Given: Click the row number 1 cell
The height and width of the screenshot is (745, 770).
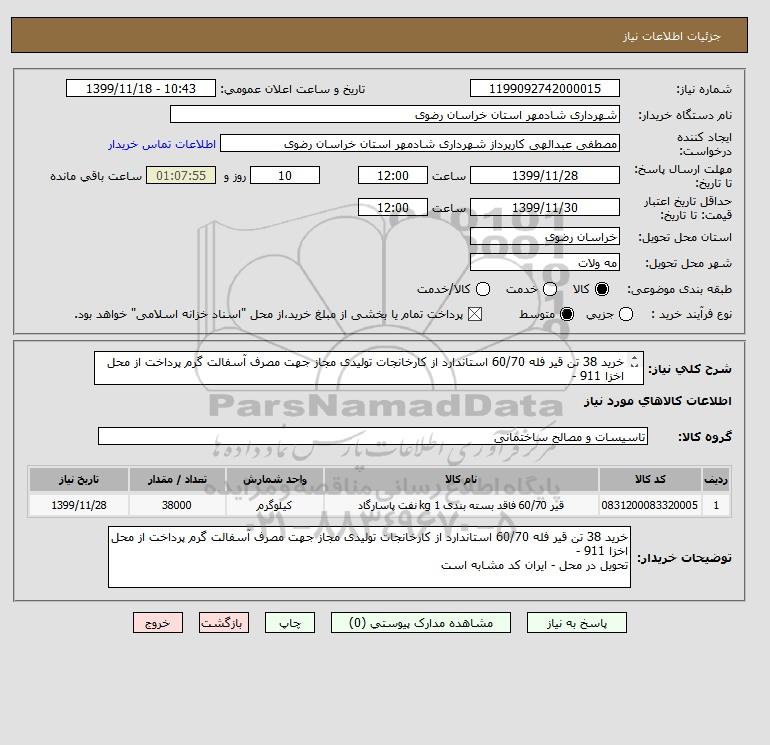Looking at the screenshot, I should coord(716,505).
